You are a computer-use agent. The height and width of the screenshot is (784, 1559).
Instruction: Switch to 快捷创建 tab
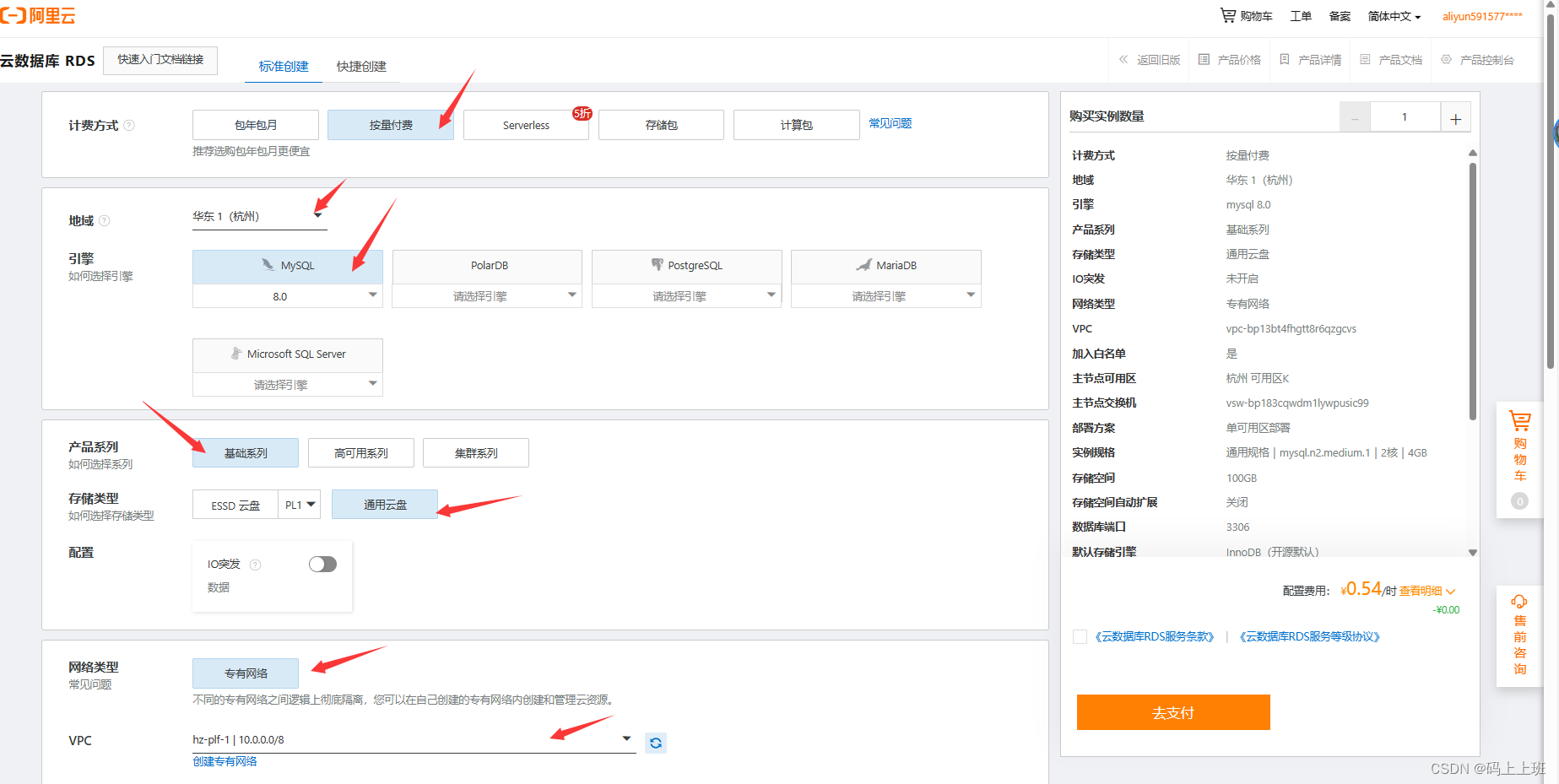click(361, 66)
